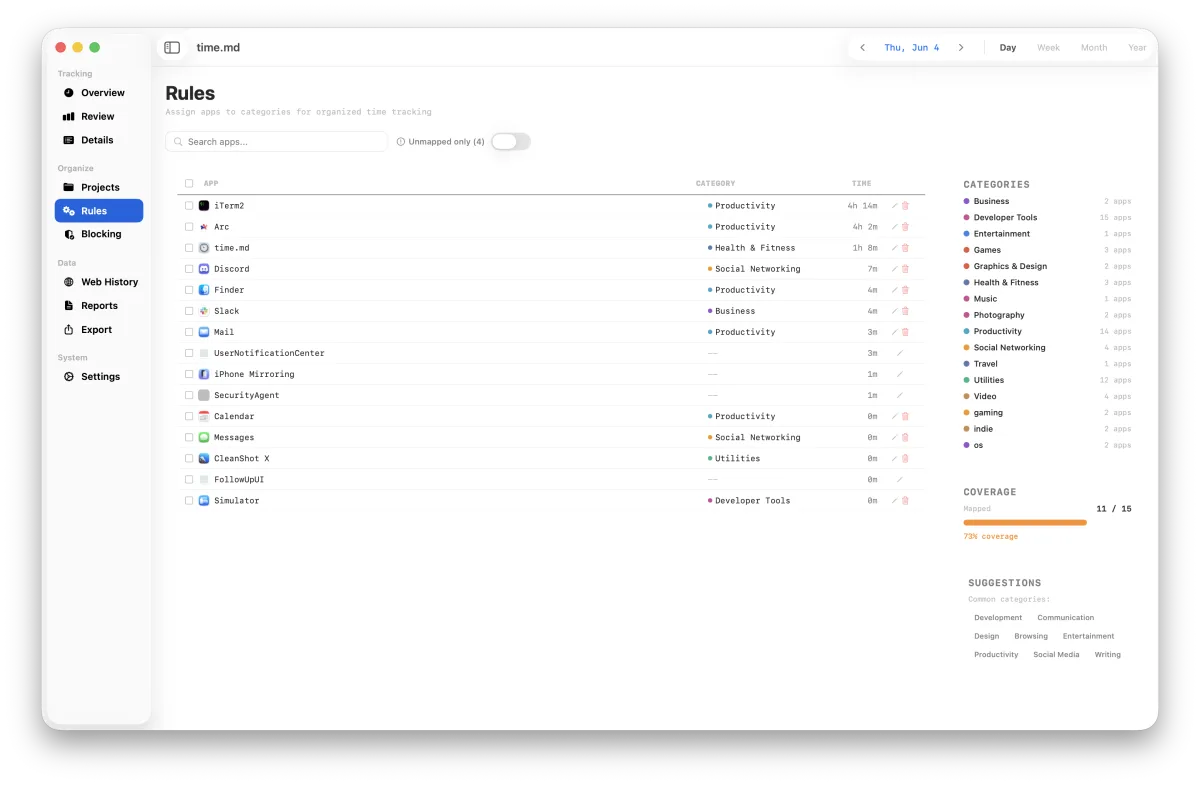The height and width of the screenshot is (785, 1200).
Task: Edit the Slack rule pencil icon
Action: [895, 311]
